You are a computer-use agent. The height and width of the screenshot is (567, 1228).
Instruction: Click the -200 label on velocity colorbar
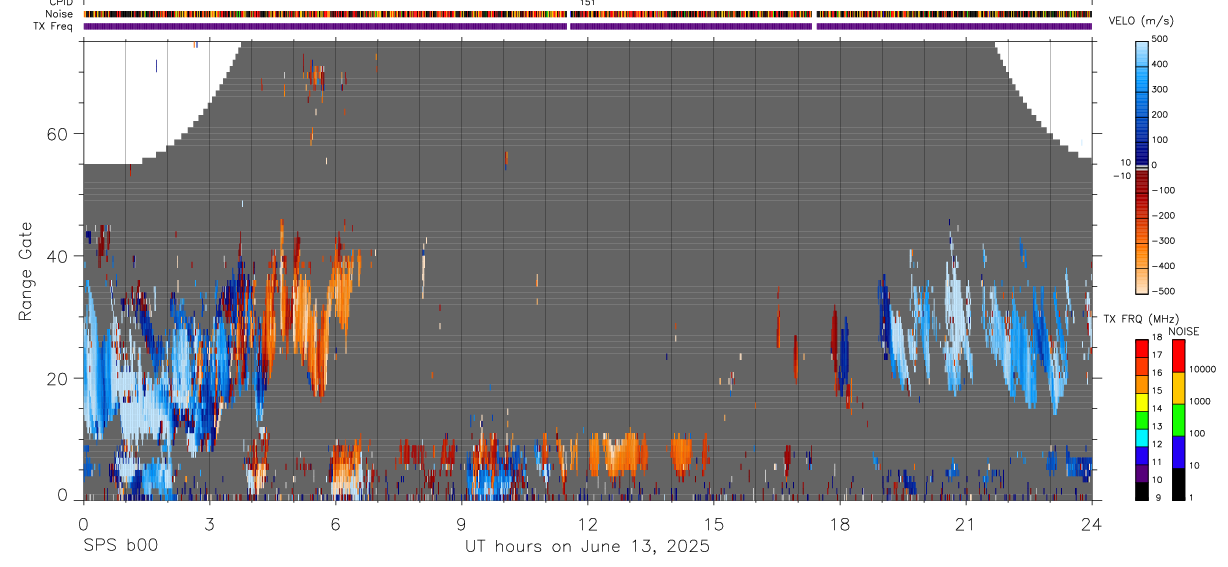pyautogui.click(x=1162, y=216)
